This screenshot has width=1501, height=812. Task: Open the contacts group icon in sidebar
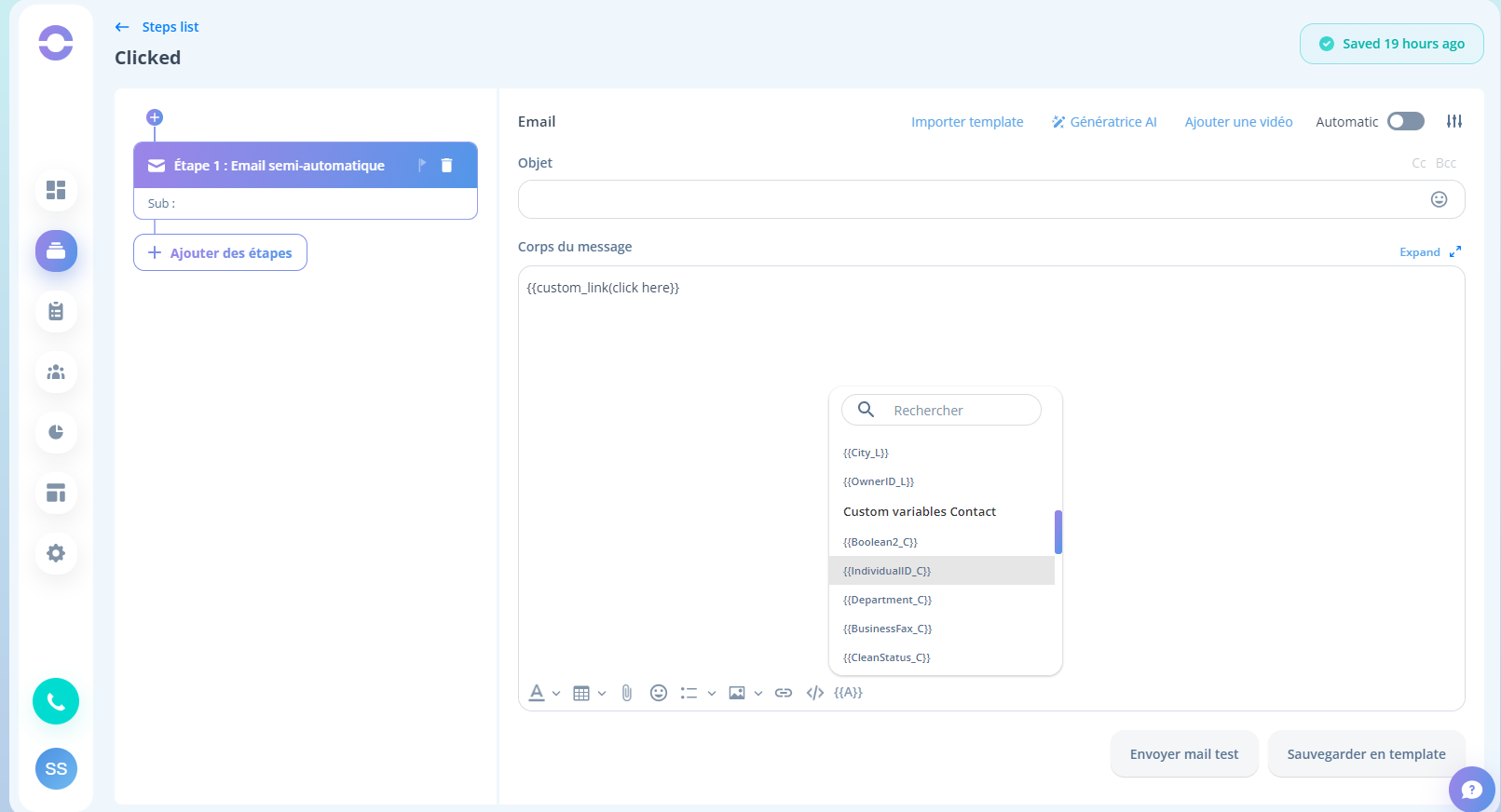pos(56,372)
